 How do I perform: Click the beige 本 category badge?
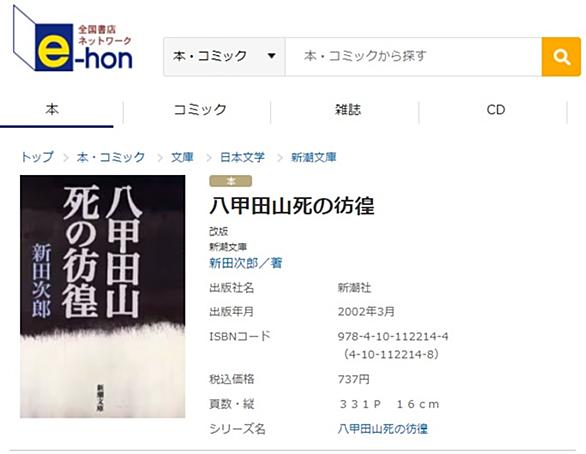(231, 181)
